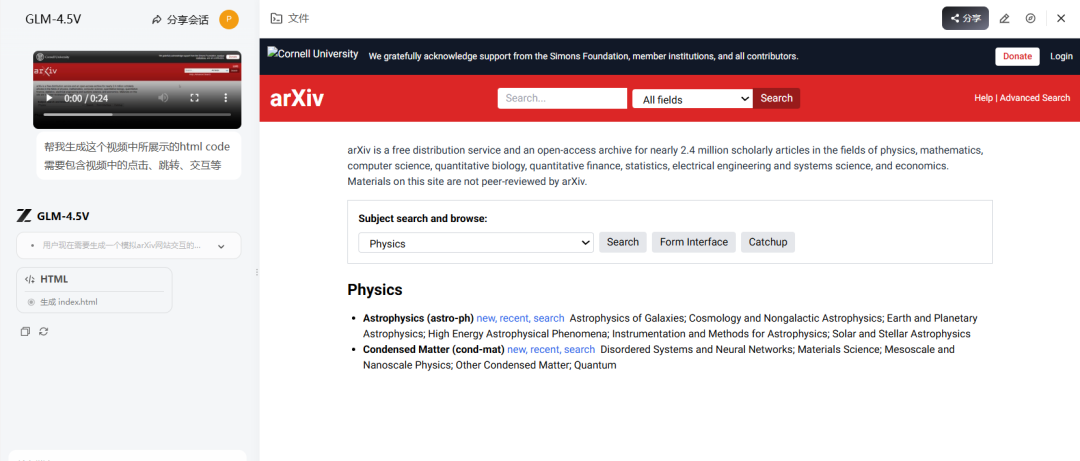Focus the arXiv Search input field
1080x461 pixels.
click(x=562, y=99)
